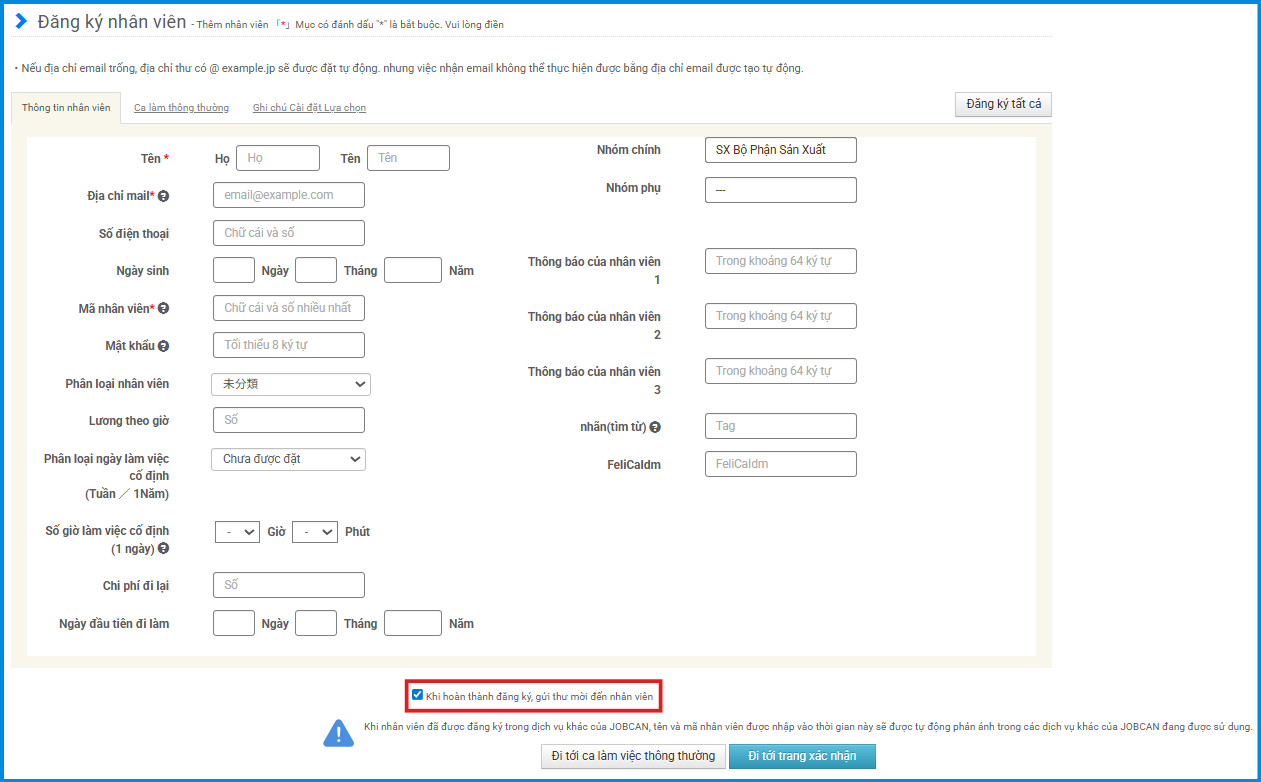Click help icon next to nhãn(tìm từ)

coord(655,427)
